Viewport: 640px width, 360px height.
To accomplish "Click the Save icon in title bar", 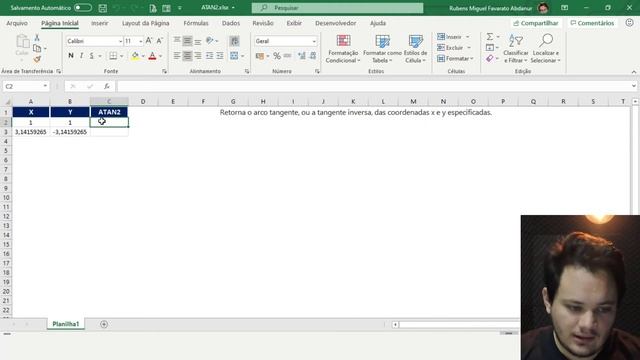I will click(x=103, y=8).
